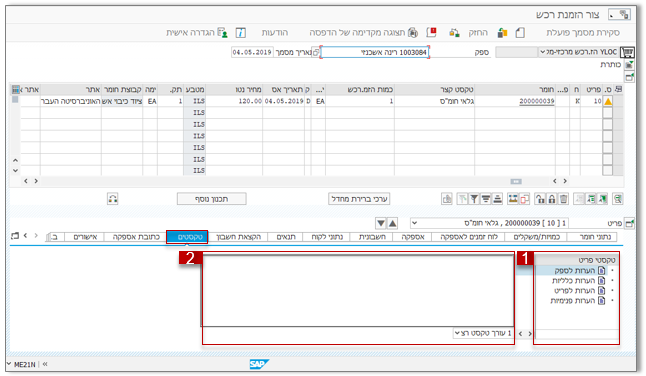The width and height of the screenshot is (646, 376).
Task: Click the large item text editing area
Action: 358,291
